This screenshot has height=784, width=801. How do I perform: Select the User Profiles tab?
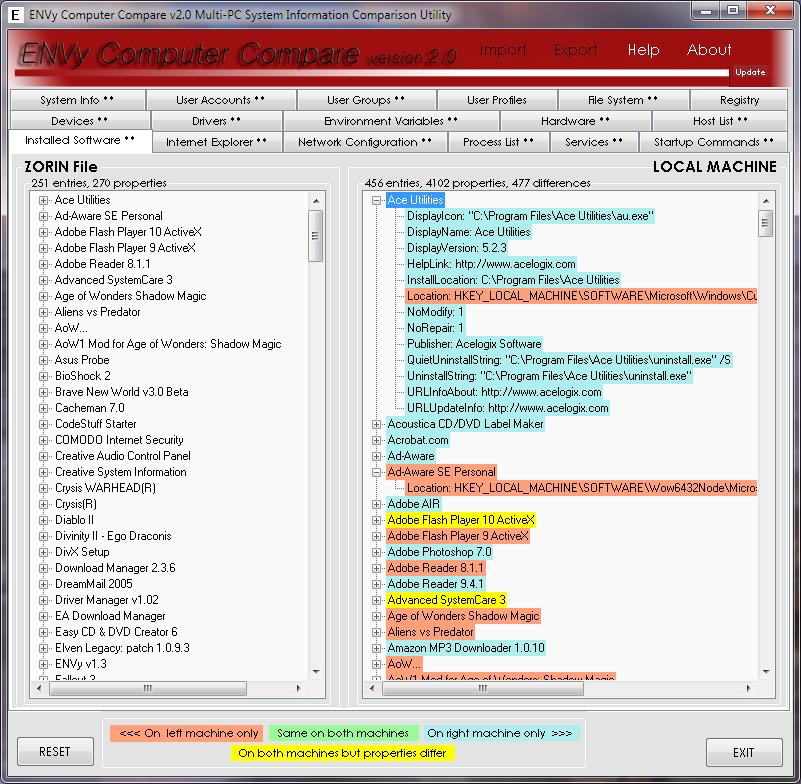tap(497, 100)
